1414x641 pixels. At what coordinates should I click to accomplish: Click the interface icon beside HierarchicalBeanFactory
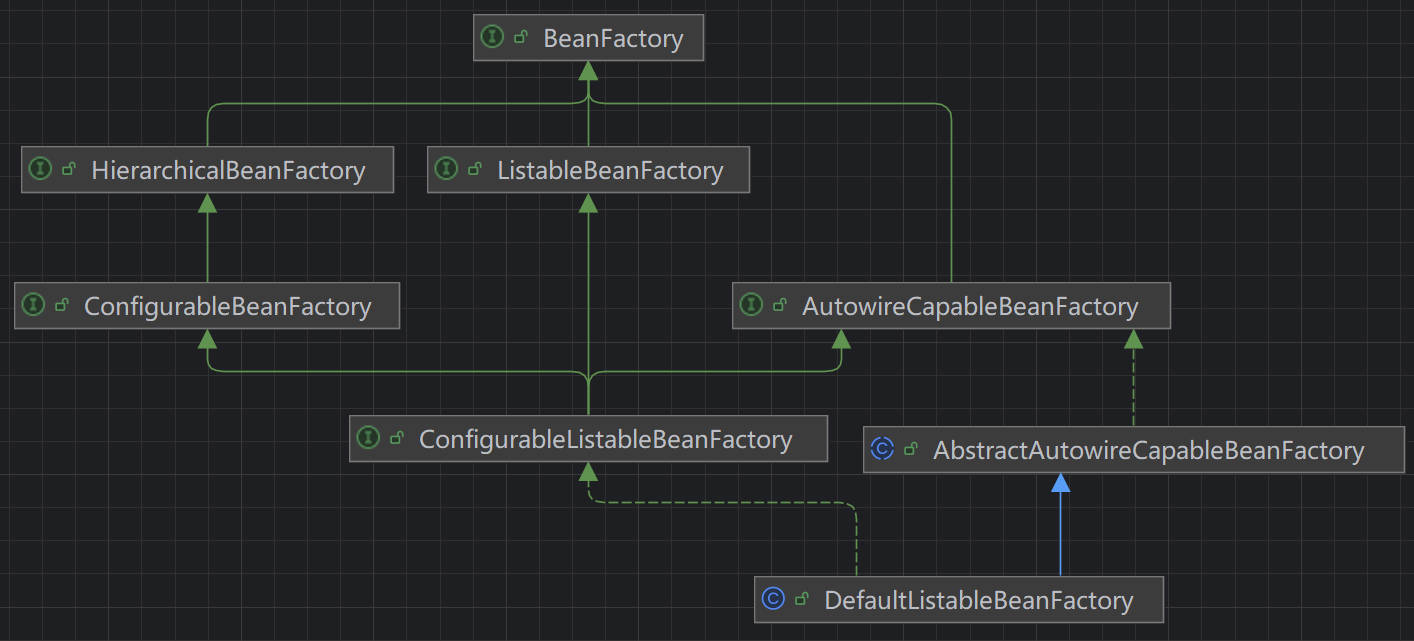[x=40, y=169]
